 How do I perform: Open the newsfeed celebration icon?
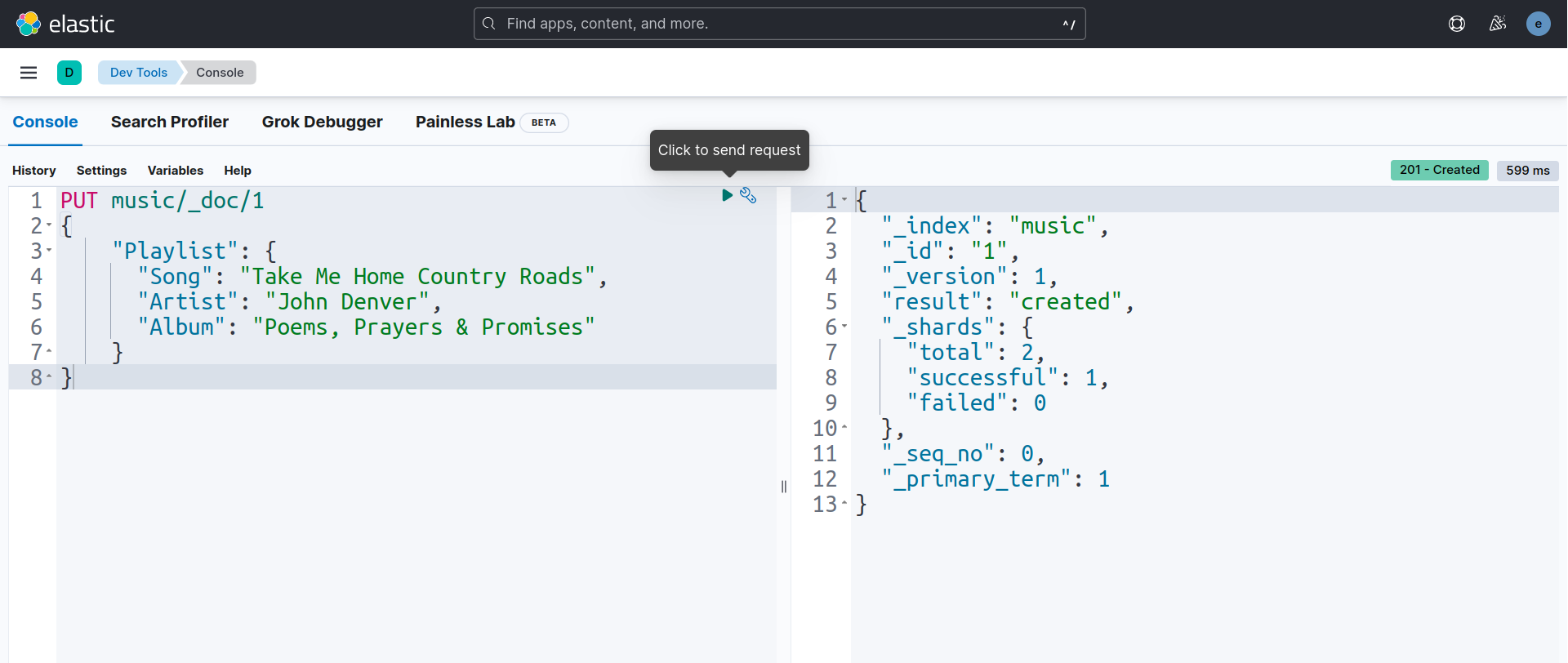[1497, 24]
